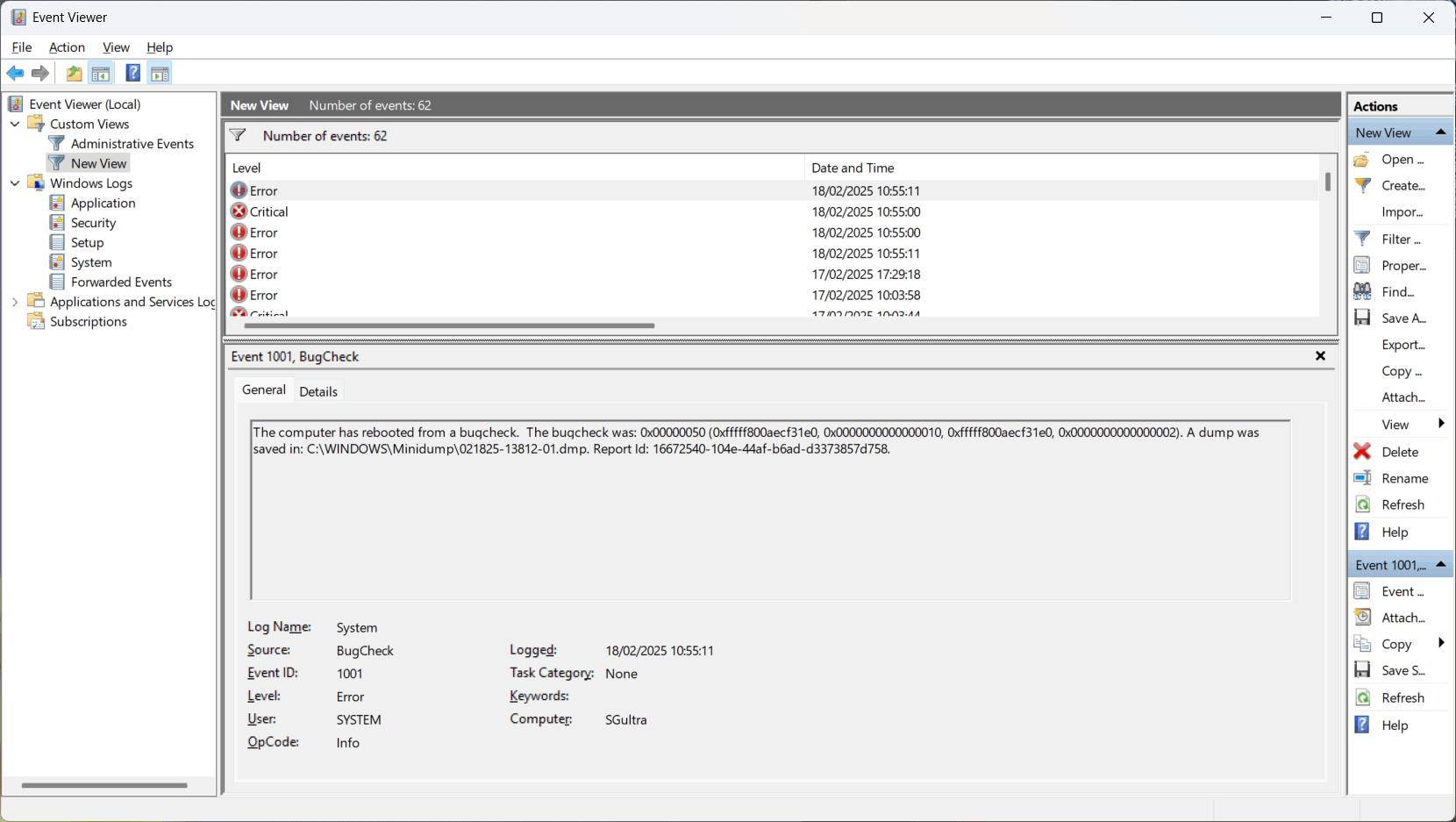Open the File menu
The image size is (1456, 822).
[22, 47]
